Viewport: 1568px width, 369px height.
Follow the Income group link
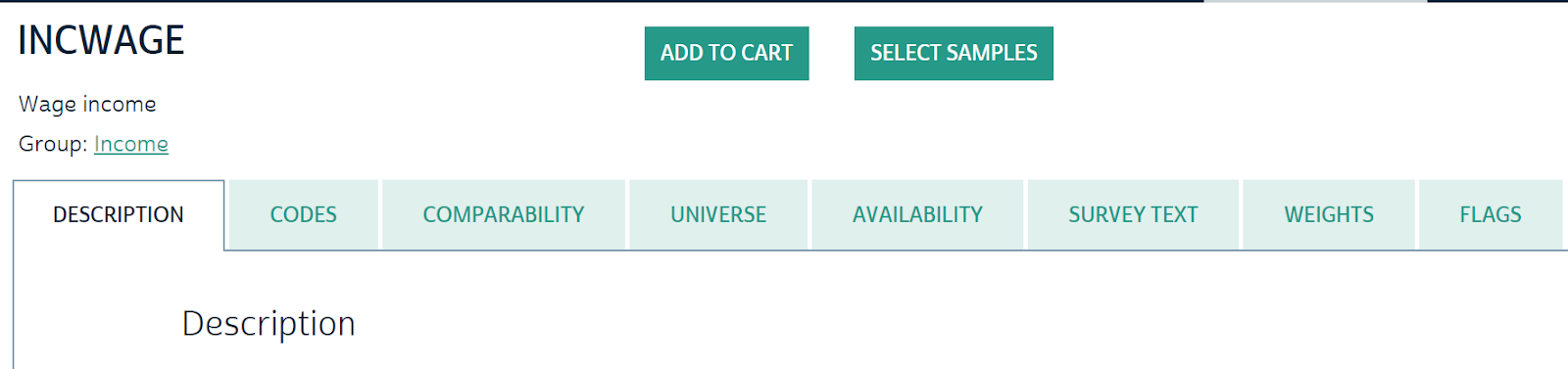[131, 144]
